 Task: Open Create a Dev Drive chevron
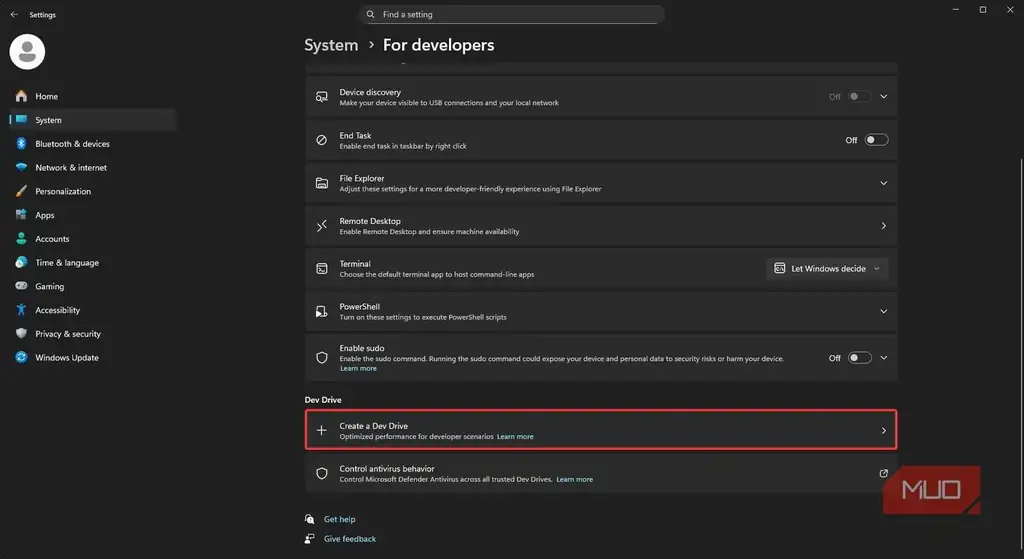(884, 430)
